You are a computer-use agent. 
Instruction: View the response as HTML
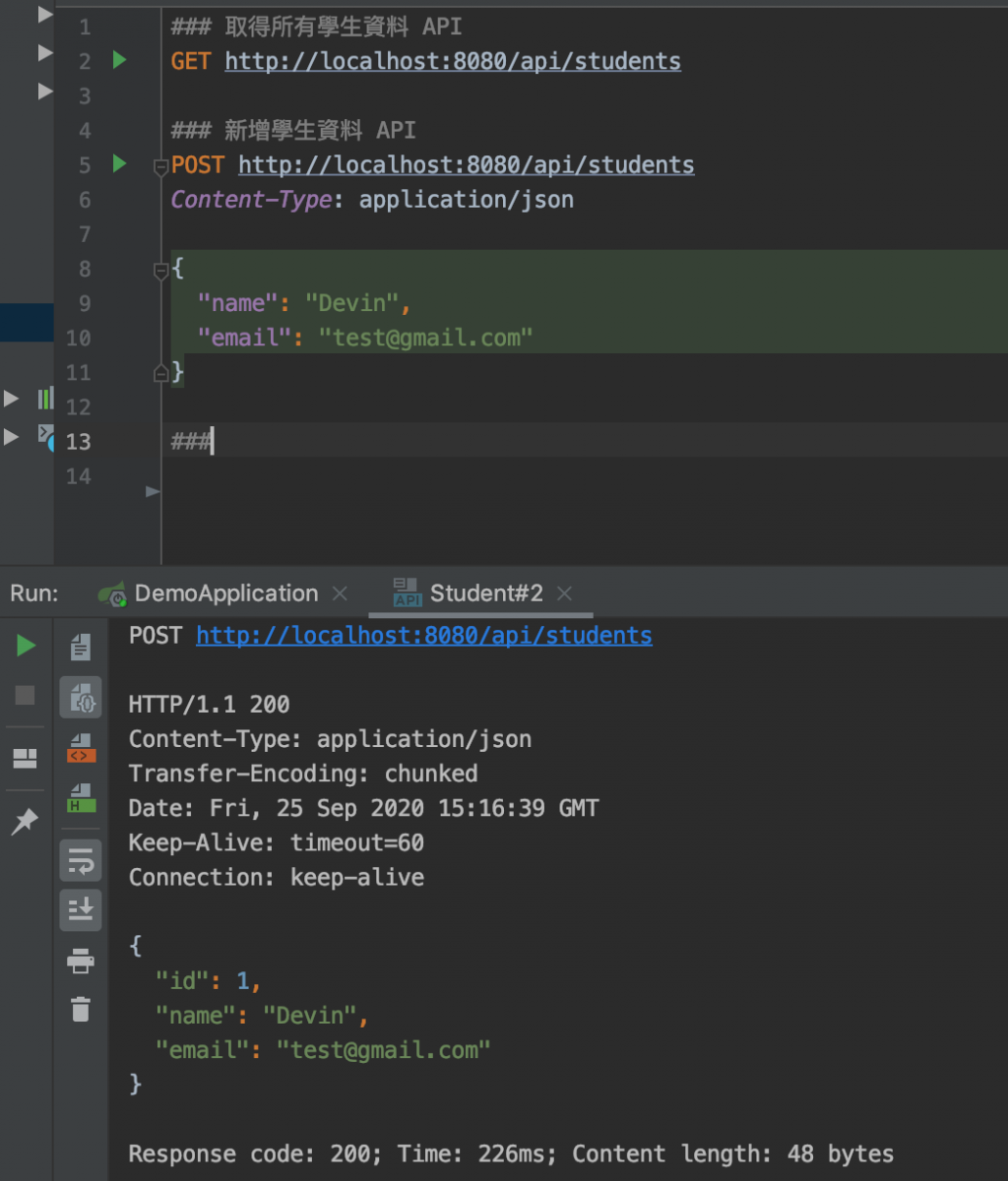coord(81,797)
